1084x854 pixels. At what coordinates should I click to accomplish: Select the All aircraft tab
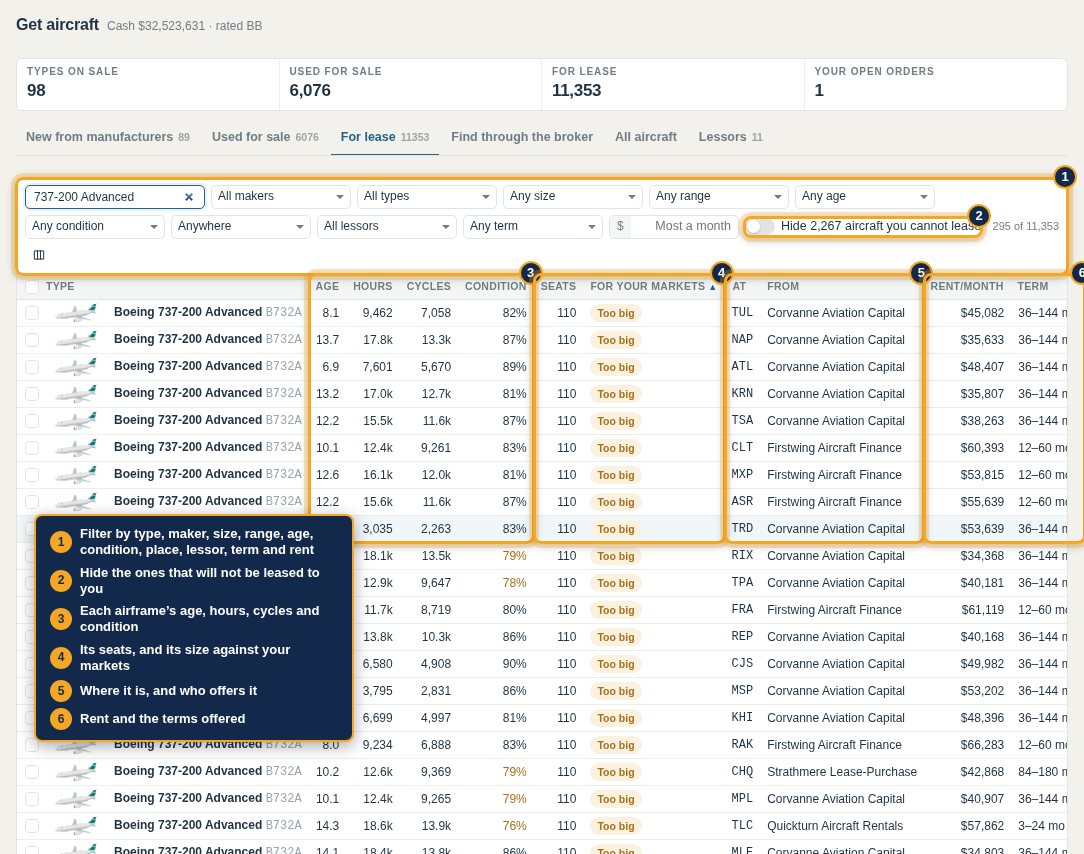pos(646,137)
